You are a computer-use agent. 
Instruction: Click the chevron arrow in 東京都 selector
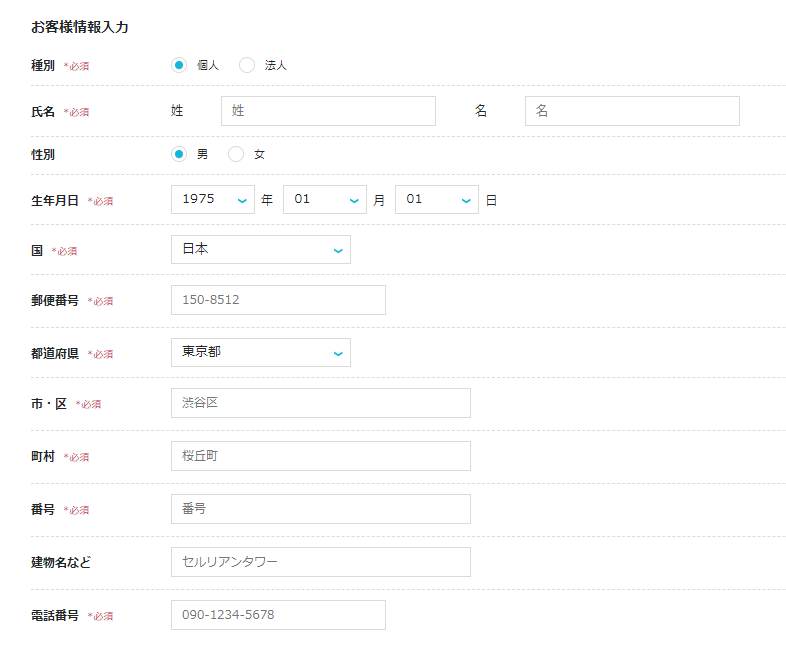[338, 354]
